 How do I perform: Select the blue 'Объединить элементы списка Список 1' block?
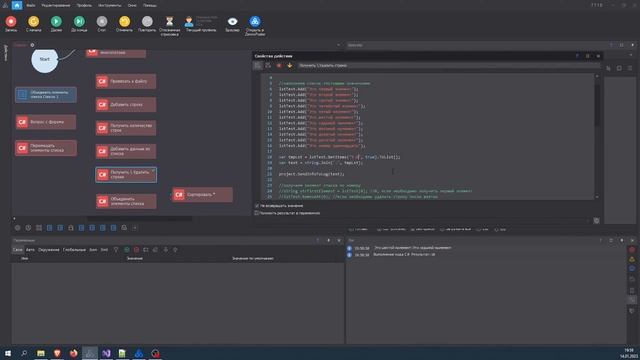click(46, 95)
